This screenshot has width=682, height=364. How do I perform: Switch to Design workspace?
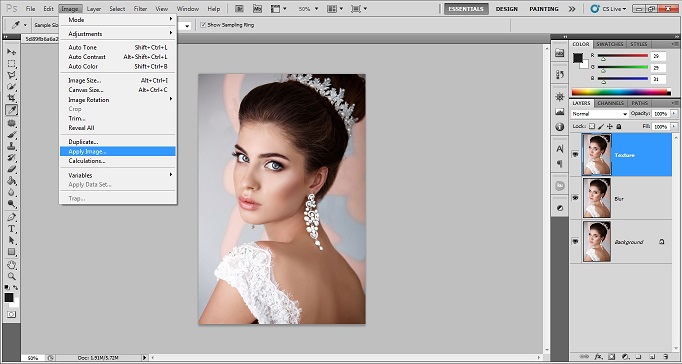pos(507,9)
